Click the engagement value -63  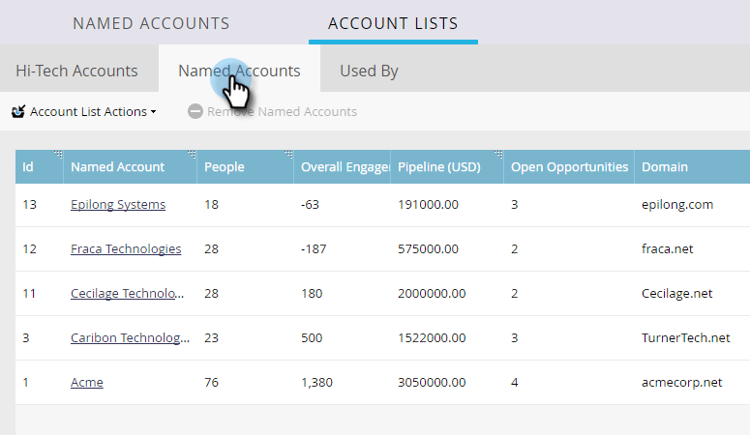(310, 205)
